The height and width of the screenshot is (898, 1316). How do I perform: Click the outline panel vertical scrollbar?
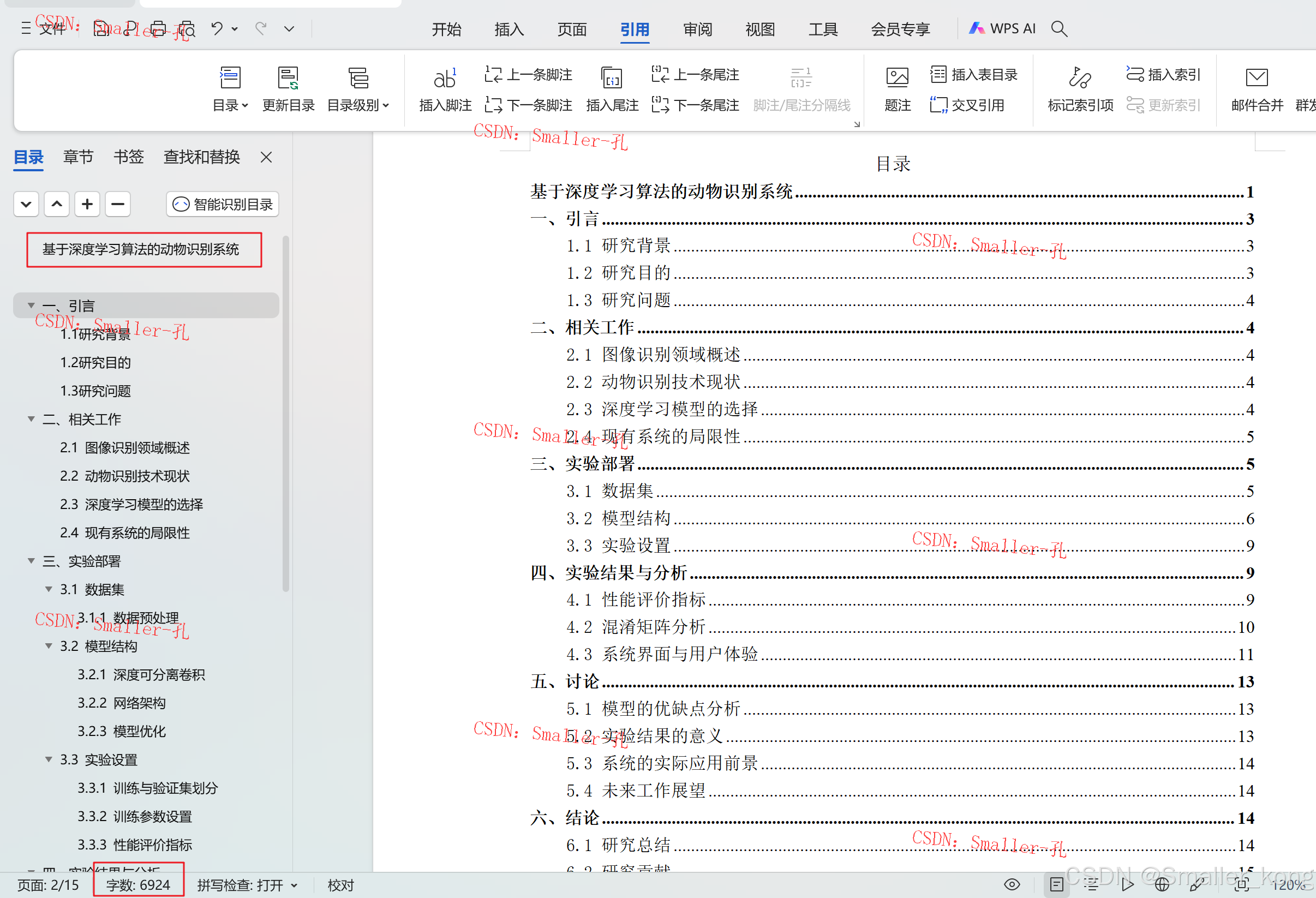point(286,414)
